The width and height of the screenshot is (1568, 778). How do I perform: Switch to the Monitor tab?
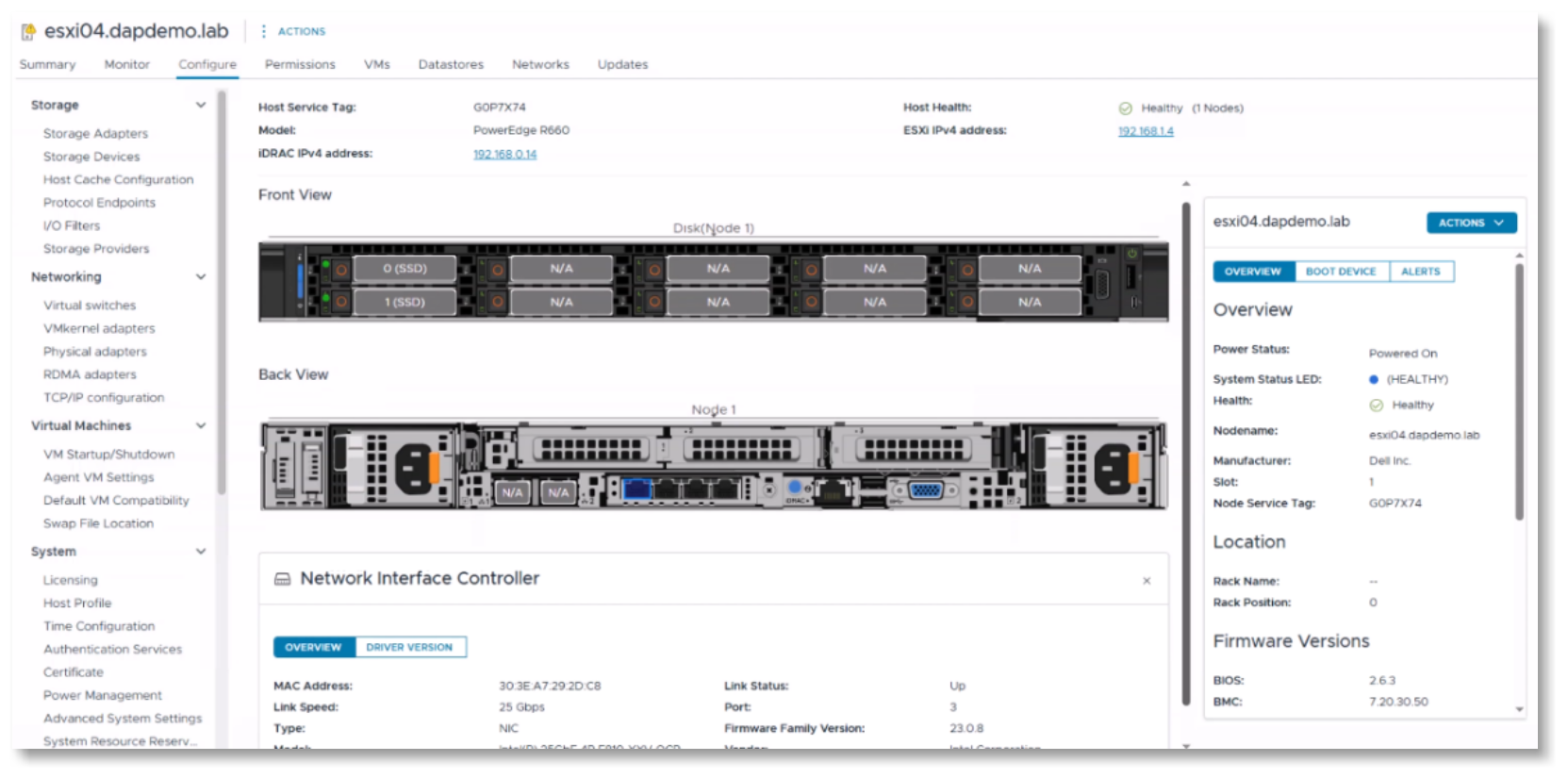[127, 64]
